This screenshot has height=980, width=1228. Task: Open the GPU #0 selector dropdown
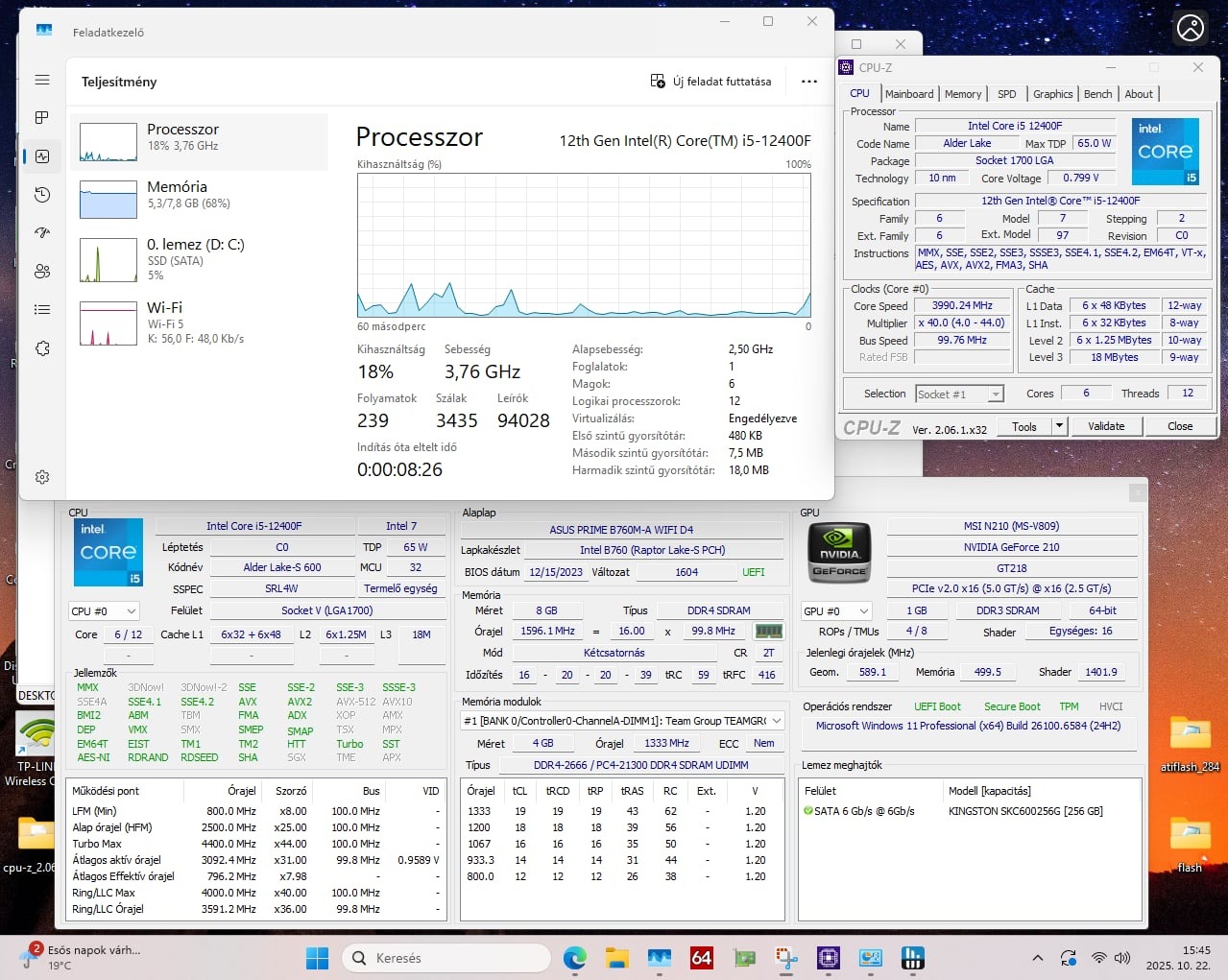coord(836,611)
